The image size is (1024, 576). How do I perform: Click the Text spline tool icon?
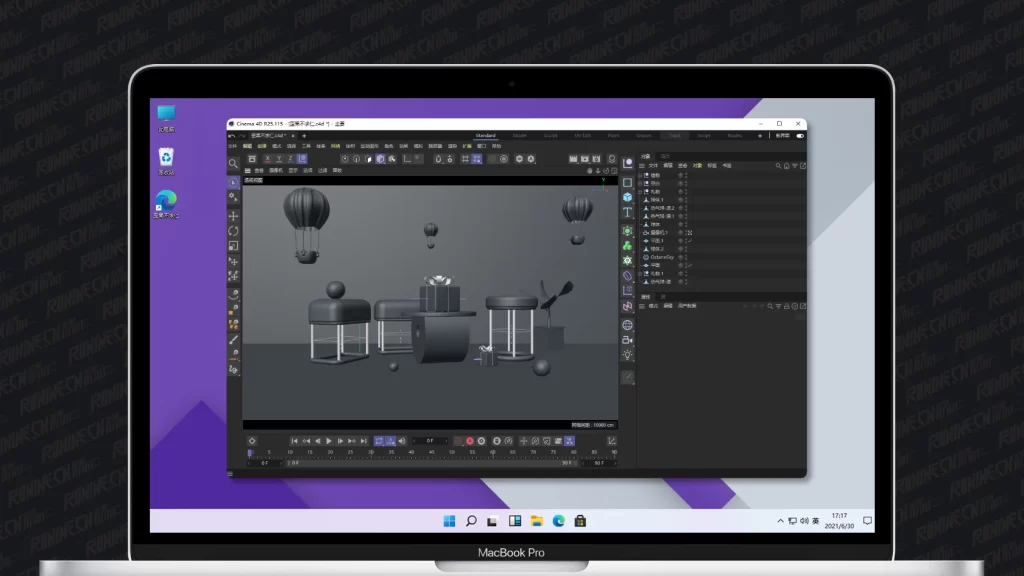click(x=628, y=213)
